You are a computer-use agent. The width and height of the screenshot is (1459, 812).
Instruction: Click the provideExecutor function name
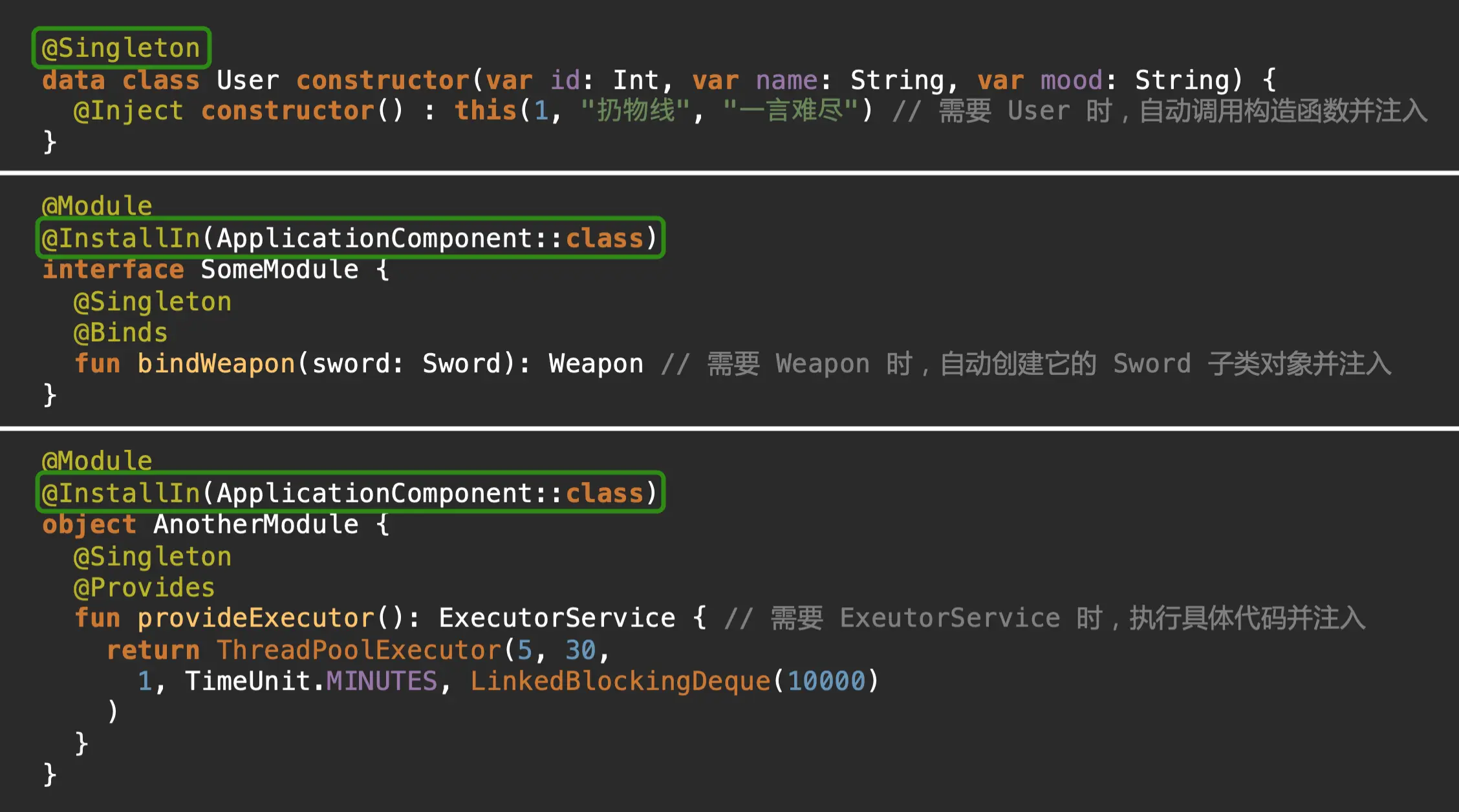click(x=255, y=618)
